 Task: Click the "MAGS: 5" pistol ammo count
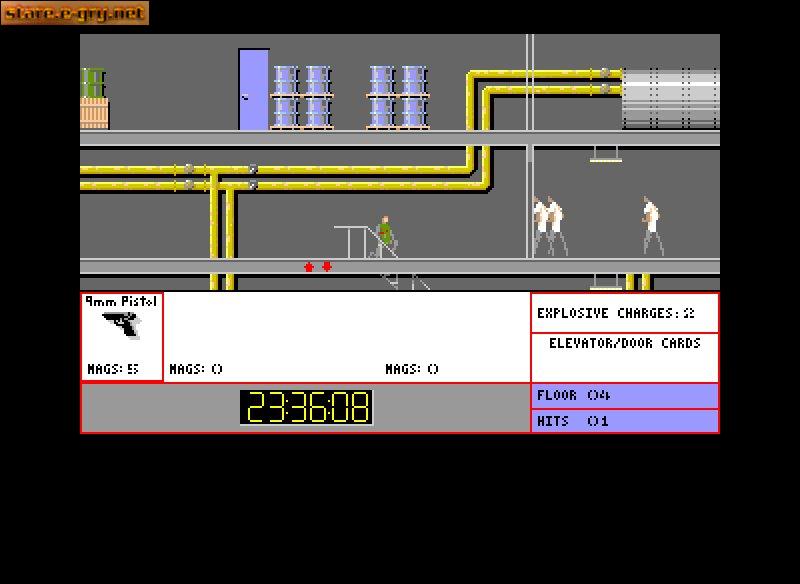coord(113,369)
